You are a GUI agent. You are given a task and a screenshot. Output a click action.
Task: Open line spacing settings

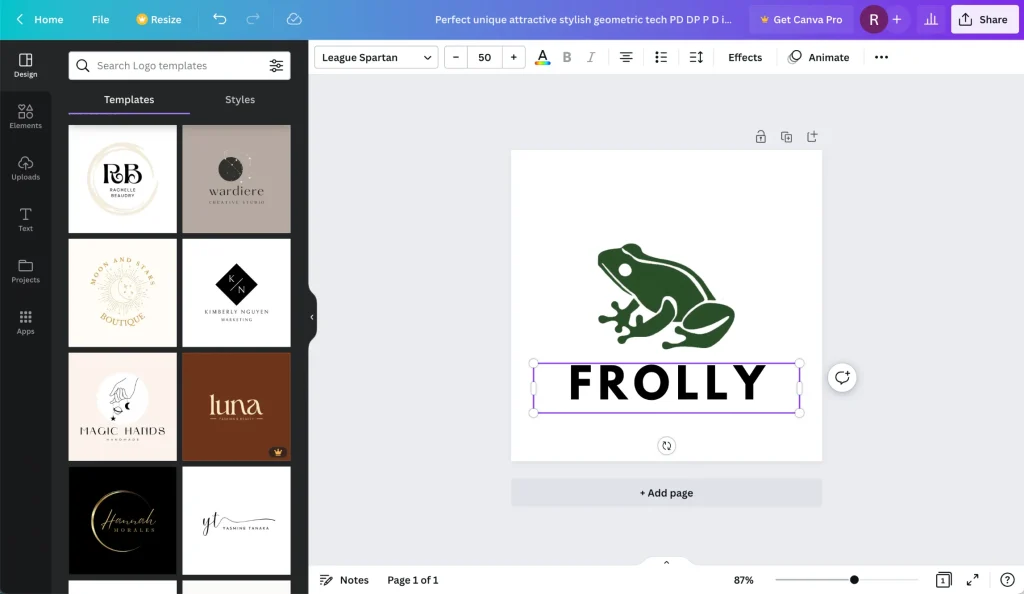[x=696, y=57]
